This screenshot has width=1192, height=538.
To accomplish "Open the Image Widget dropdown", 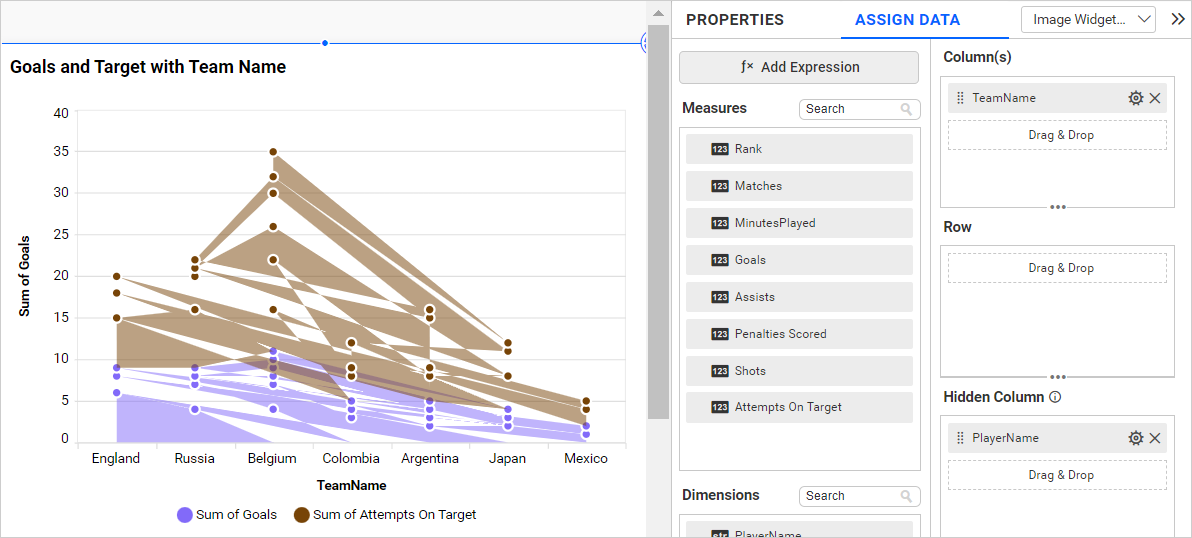I will pos(1088,19).
